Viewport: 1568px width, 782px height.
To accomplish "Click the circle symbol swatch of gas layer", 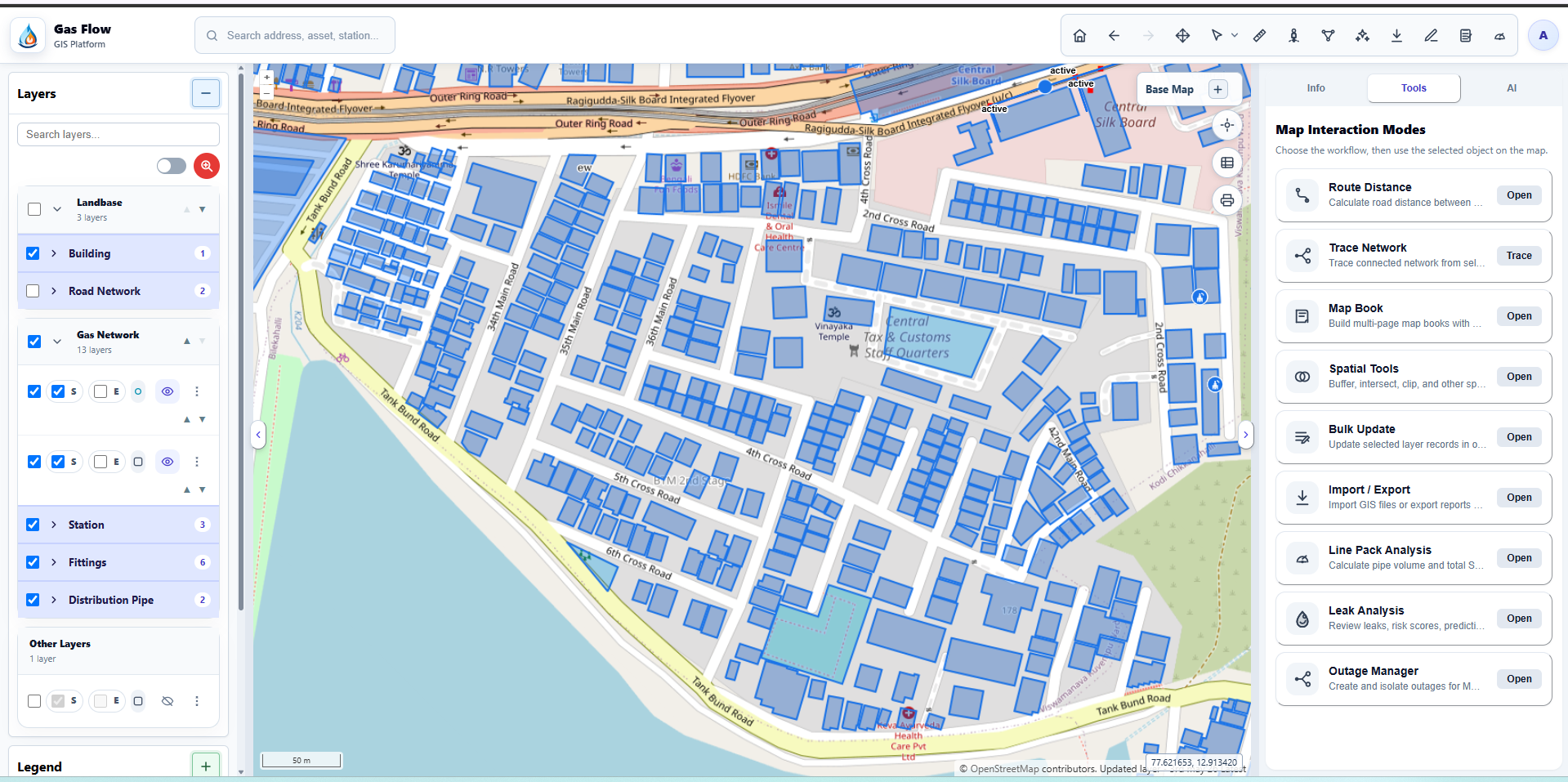I will pyautogui.click(x=138, y=391).
